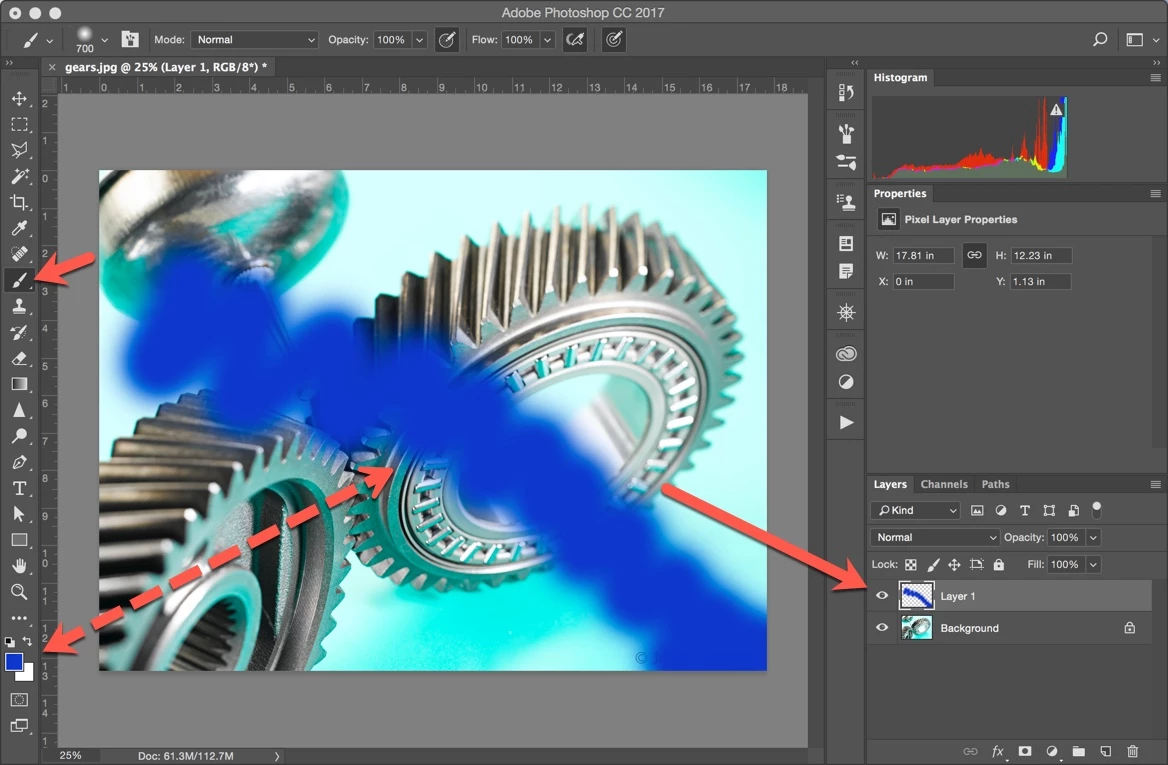
Task: Toggle Quick Mask mode
Action: pos(19,699)
